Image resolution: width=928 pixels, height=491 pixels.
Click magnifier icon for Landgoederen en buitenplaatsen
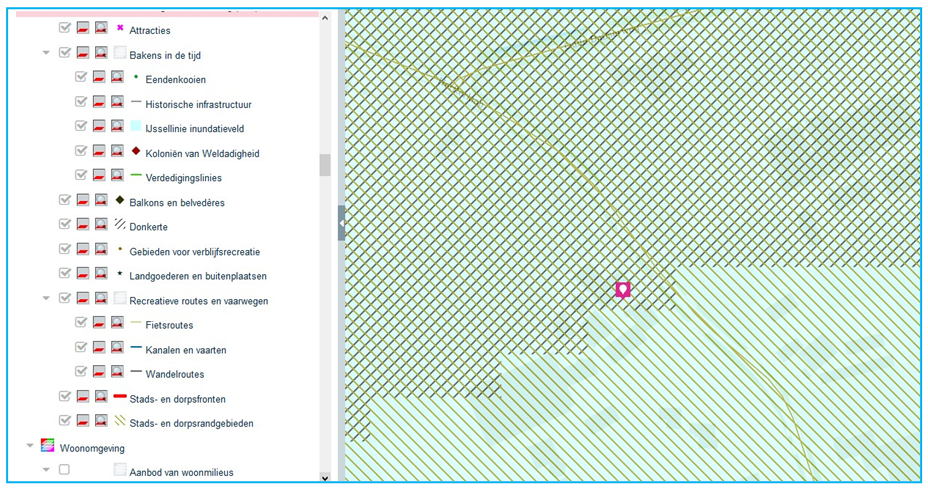tap(101, 274)
